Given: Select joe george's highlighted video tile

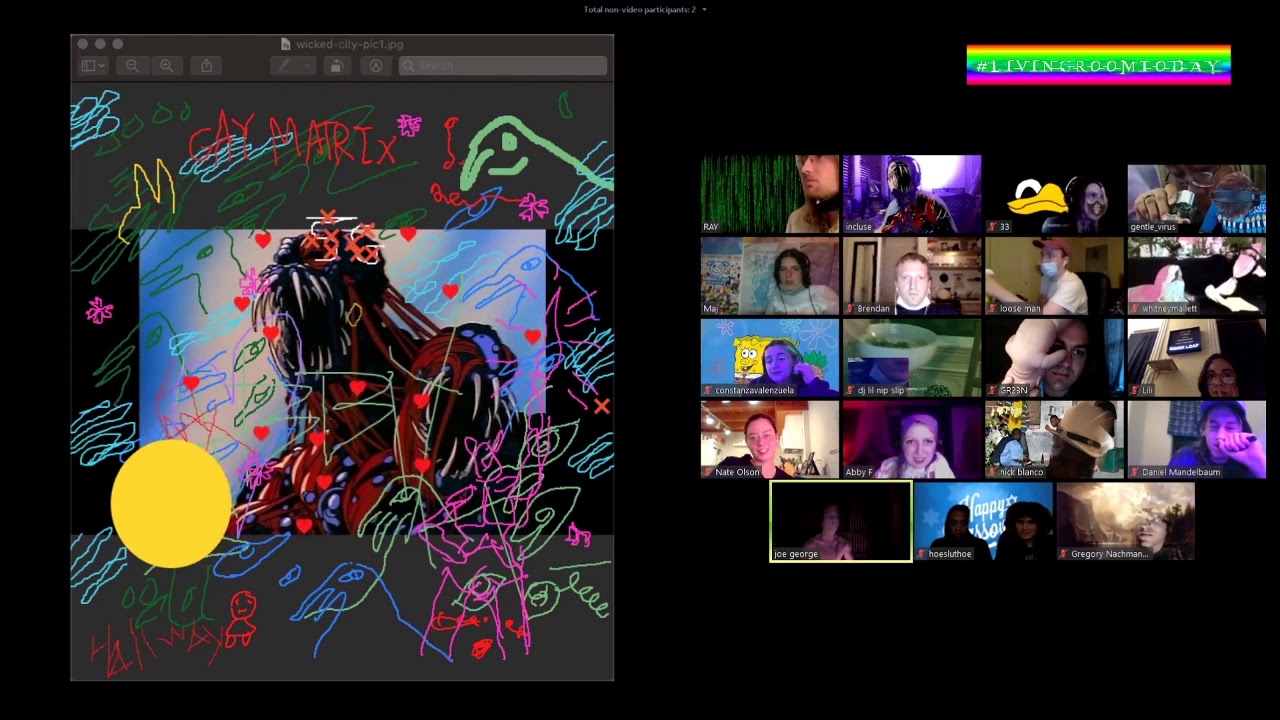Looking at the screenshot, I should [840, 522].
